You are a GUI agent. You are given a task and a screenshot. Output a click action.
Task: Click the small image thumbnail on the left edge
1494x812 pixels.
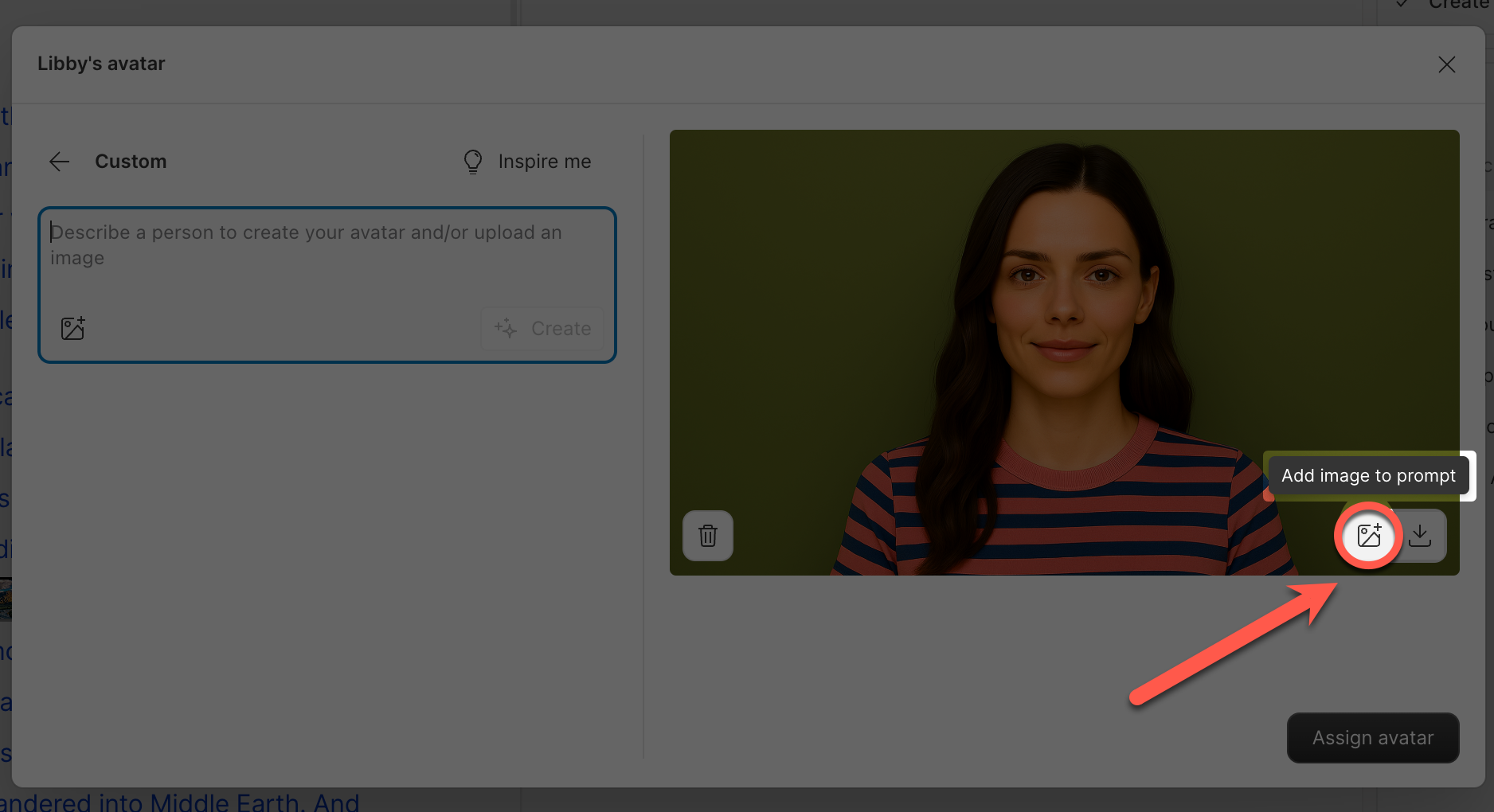pyautogui.click(x=6, y=599)
